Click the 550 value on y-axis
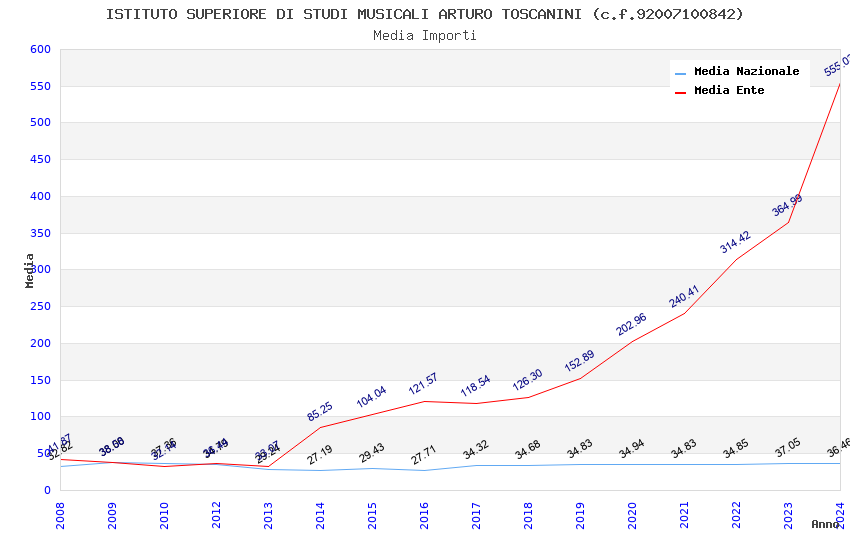The image size is (850, 550). tap(40, 86)
